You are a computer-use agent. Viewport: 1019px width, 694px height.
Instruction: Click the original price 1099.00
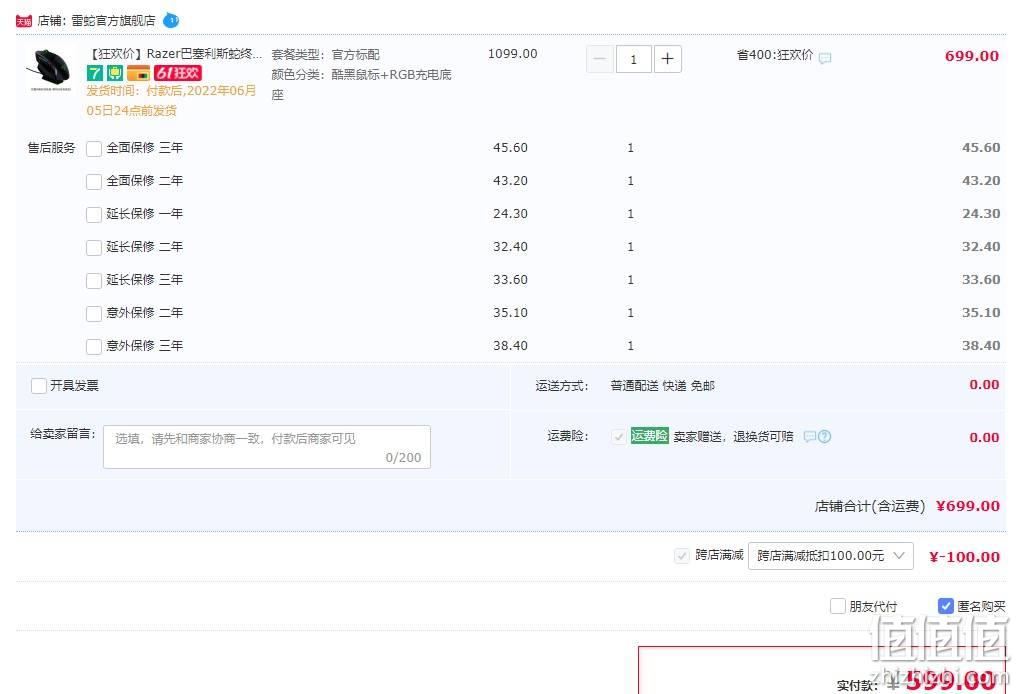[x=513, y=54]
